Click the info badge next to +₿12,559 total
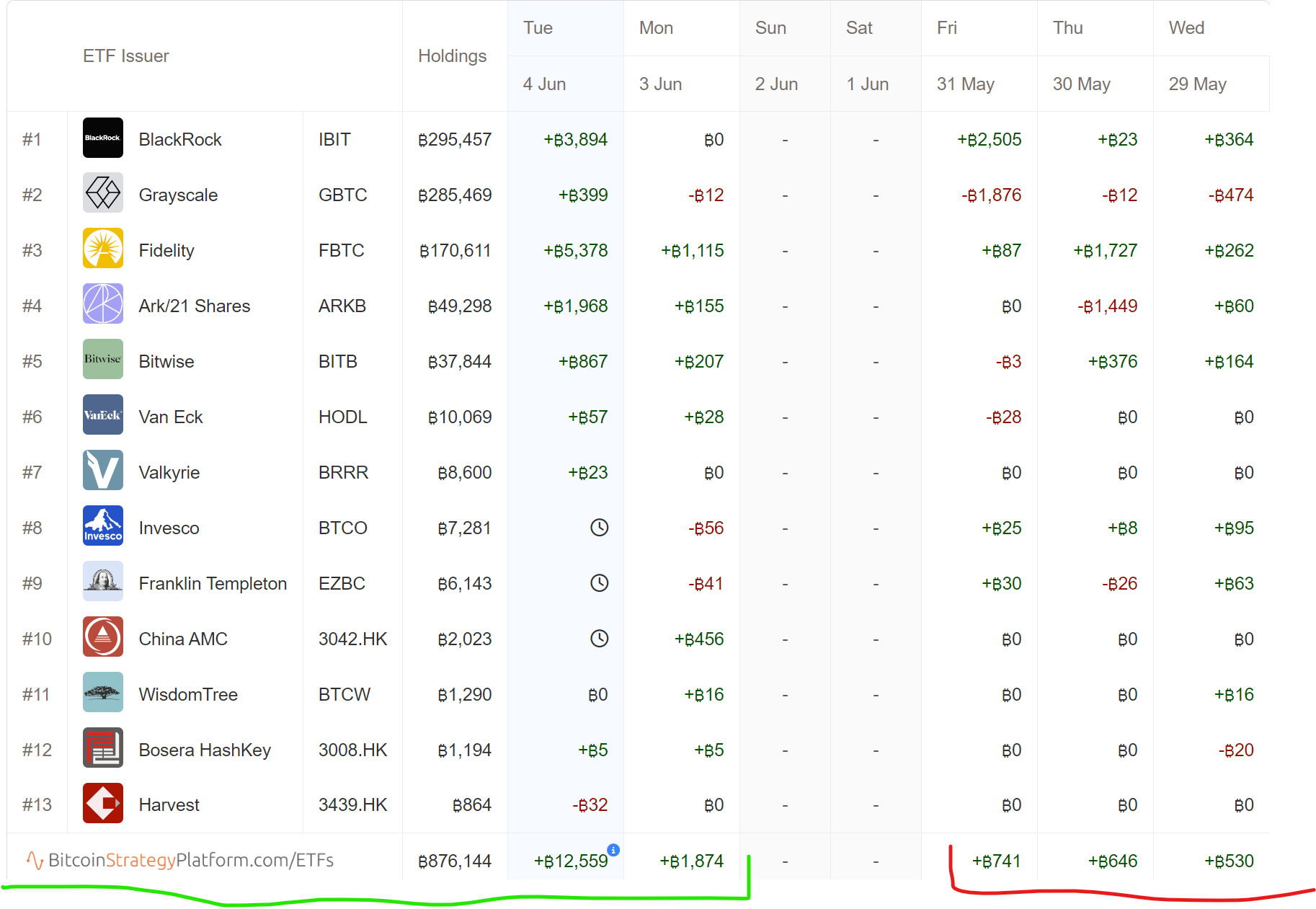 tap(613, 850)
